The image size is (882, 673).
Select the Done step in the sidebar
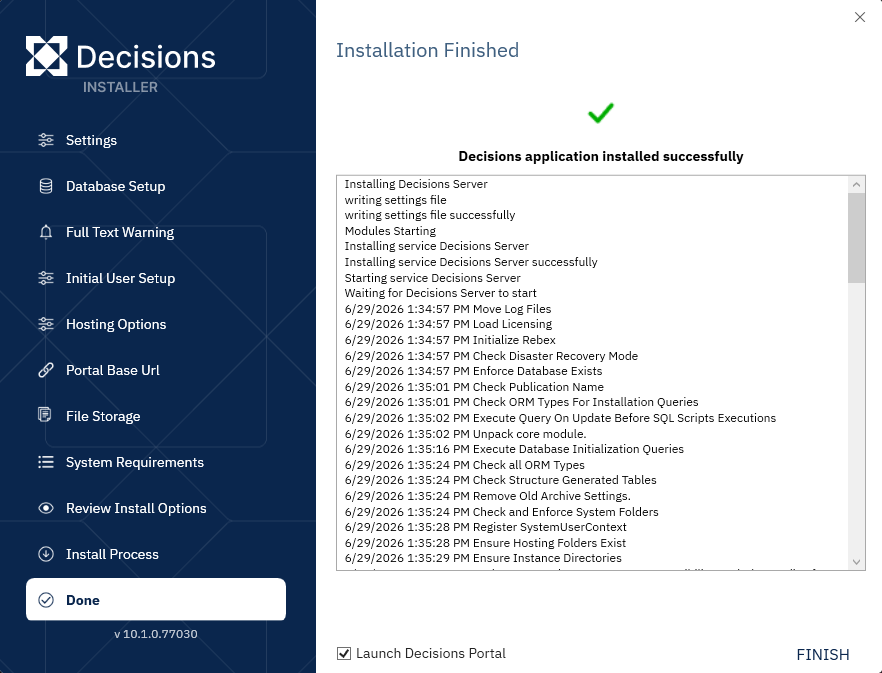coord(156,600)
